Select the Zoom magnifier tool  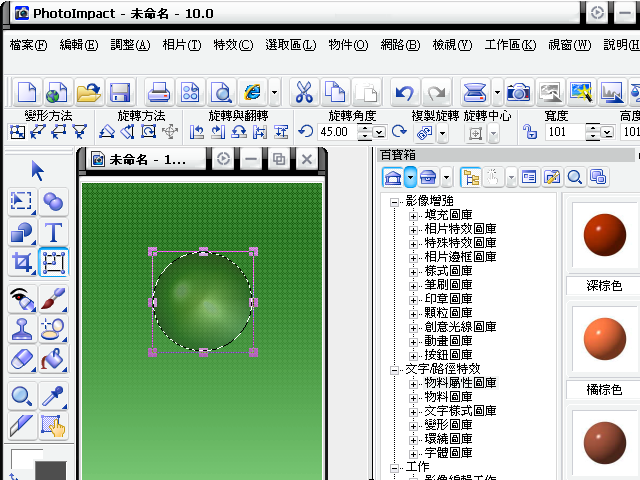[x=22, y=396]
